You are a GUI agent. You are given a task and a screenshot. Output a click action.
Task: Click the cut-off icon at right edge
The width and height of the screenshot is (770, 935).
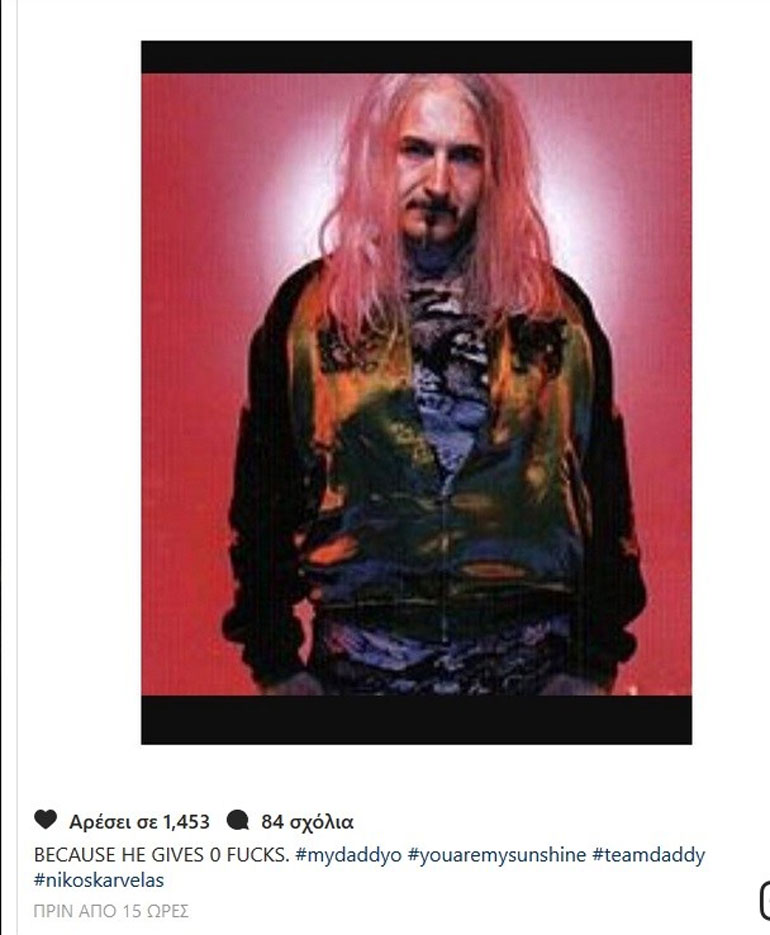point(765,900)
